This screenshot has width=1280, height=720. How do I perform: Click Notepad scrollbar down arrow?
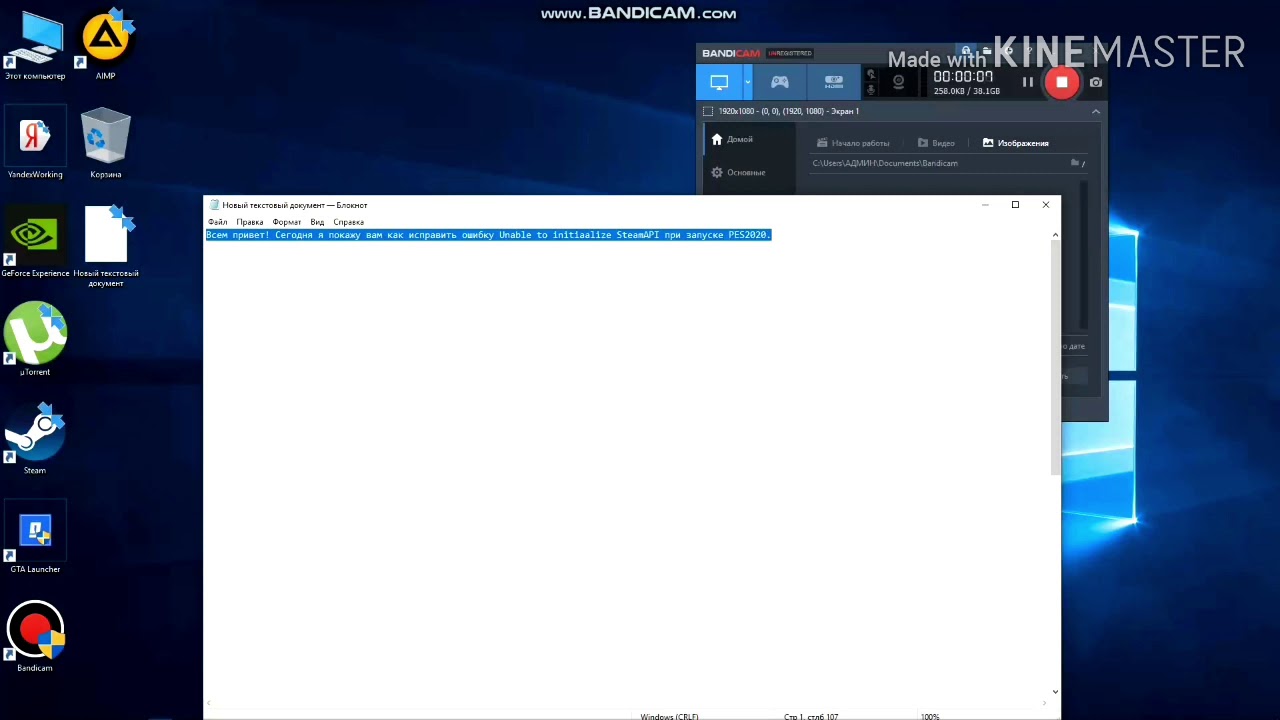1055,692
